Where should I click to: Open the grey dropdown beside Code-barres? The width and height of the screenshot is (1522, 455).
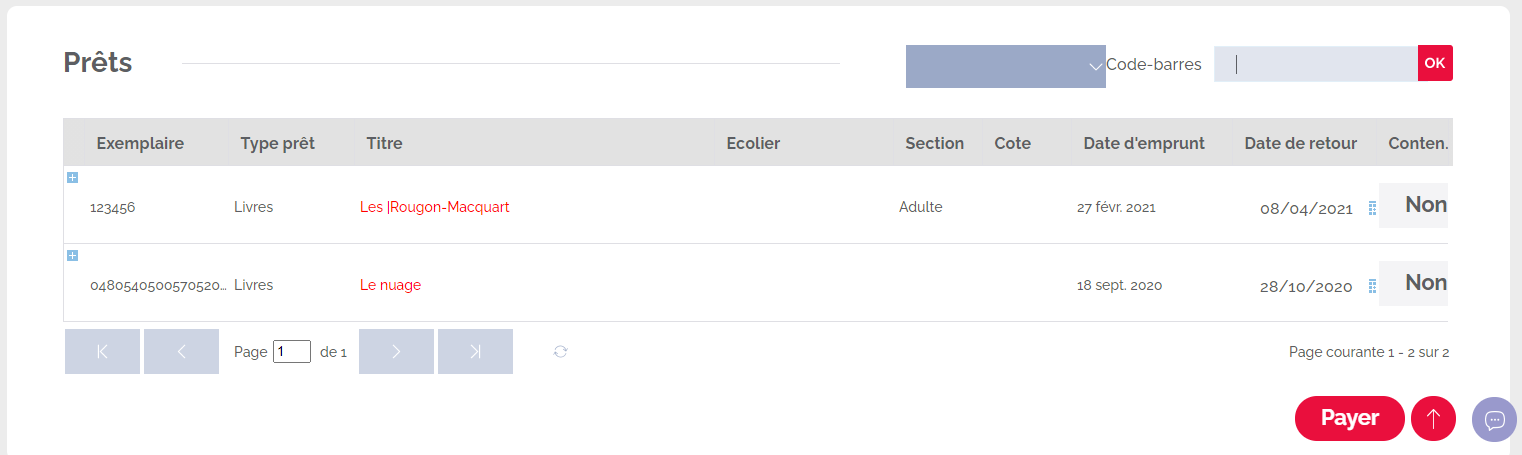coord(1005,66)
